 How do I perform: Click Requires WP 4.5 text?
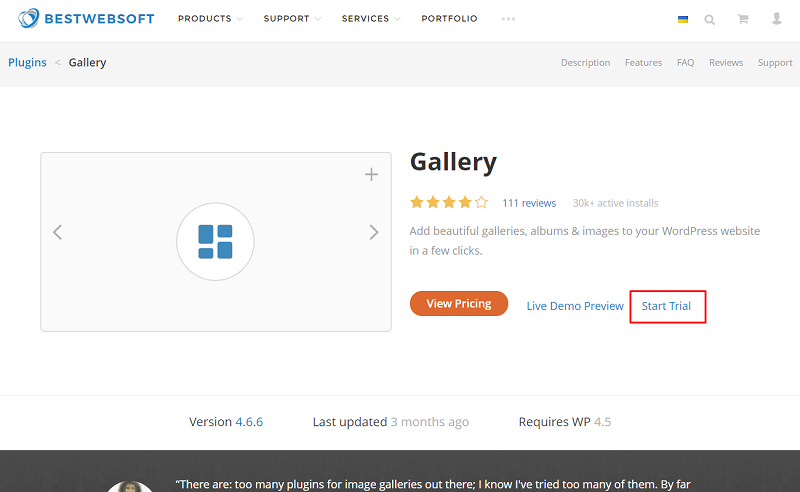565,422
